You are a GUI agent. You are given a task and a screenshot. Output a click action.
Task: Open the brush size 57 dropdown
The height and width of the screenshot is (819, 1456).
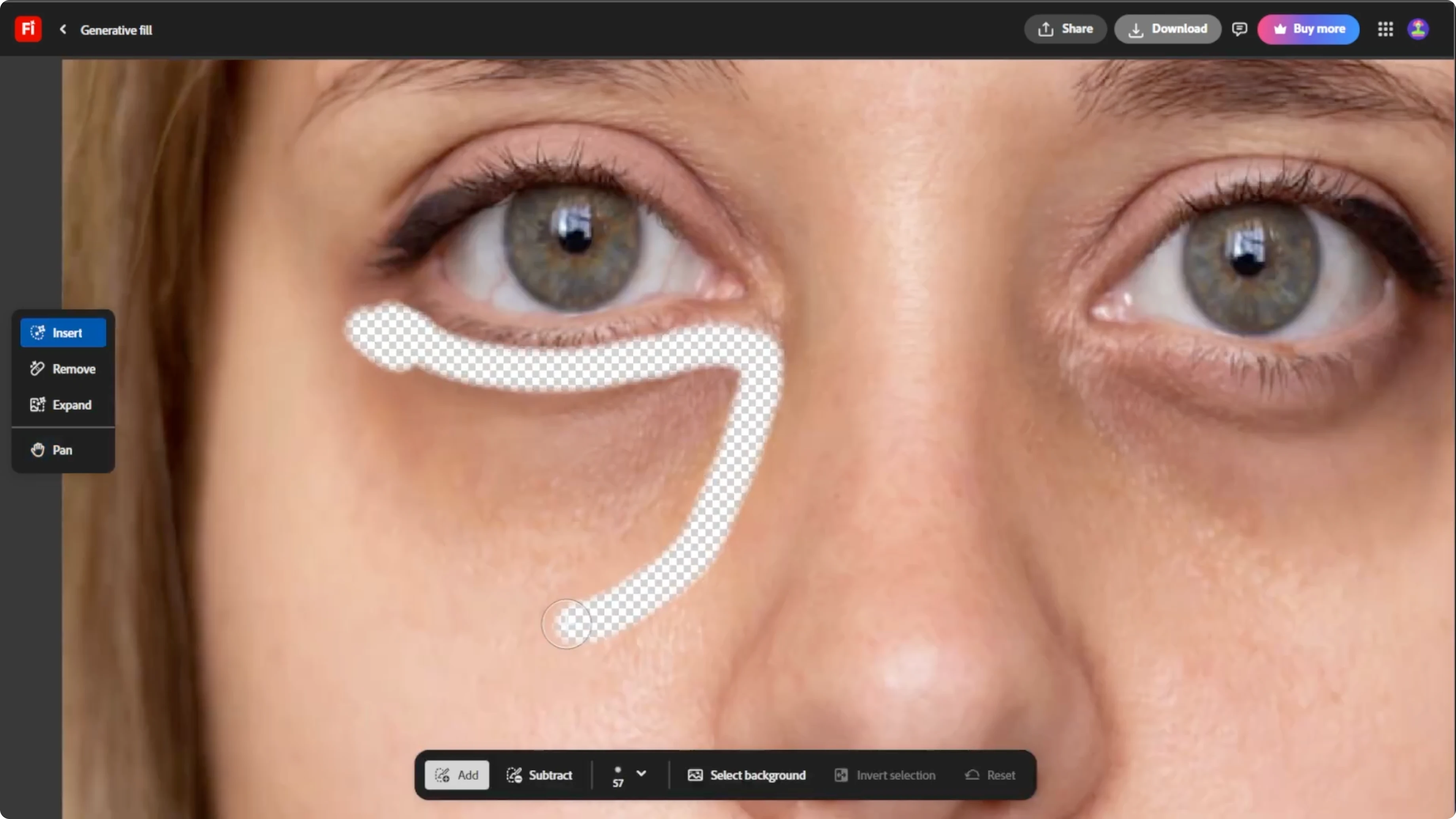629,775
